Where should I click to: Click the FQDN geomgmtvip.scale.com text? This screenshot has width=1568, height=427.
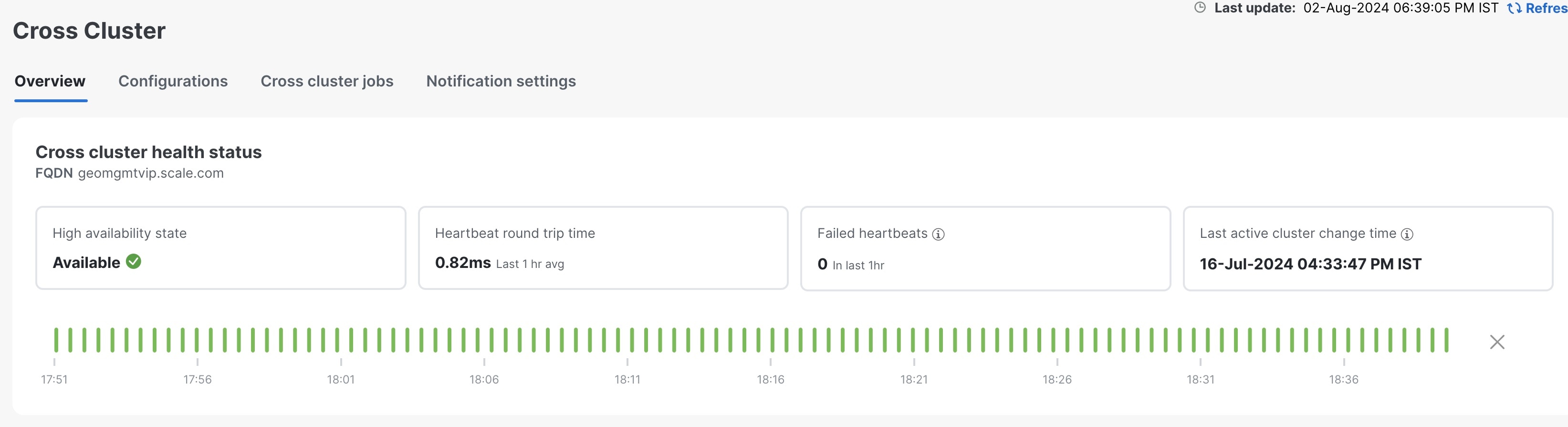click(130, 173)
